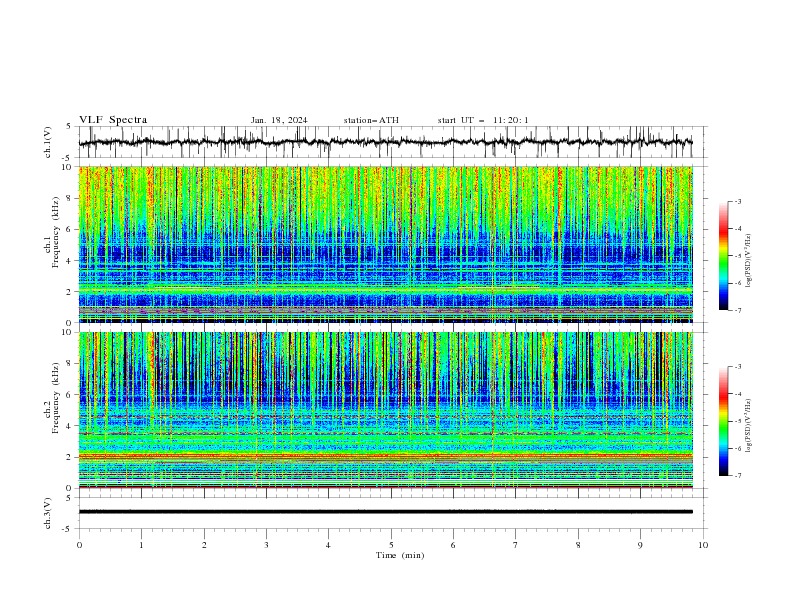Click time axis tick label "7"

point(515,545)
